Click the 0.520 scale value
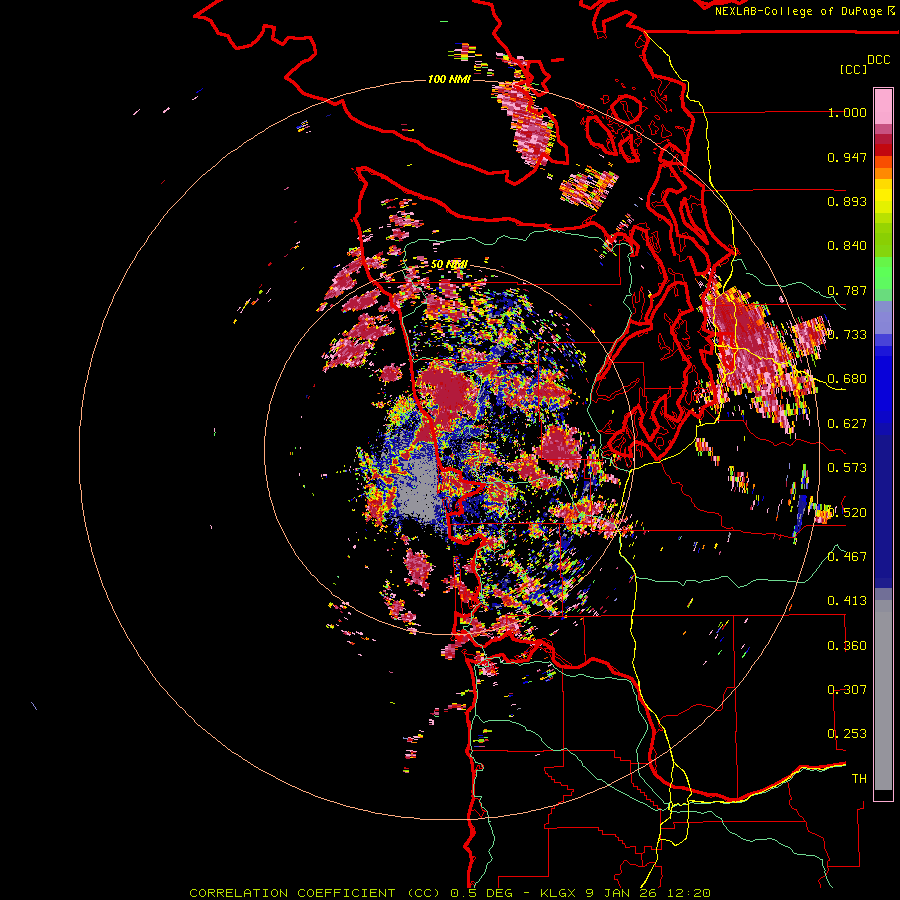This screenshot has height=900, width=900. (x=847, y=513)
